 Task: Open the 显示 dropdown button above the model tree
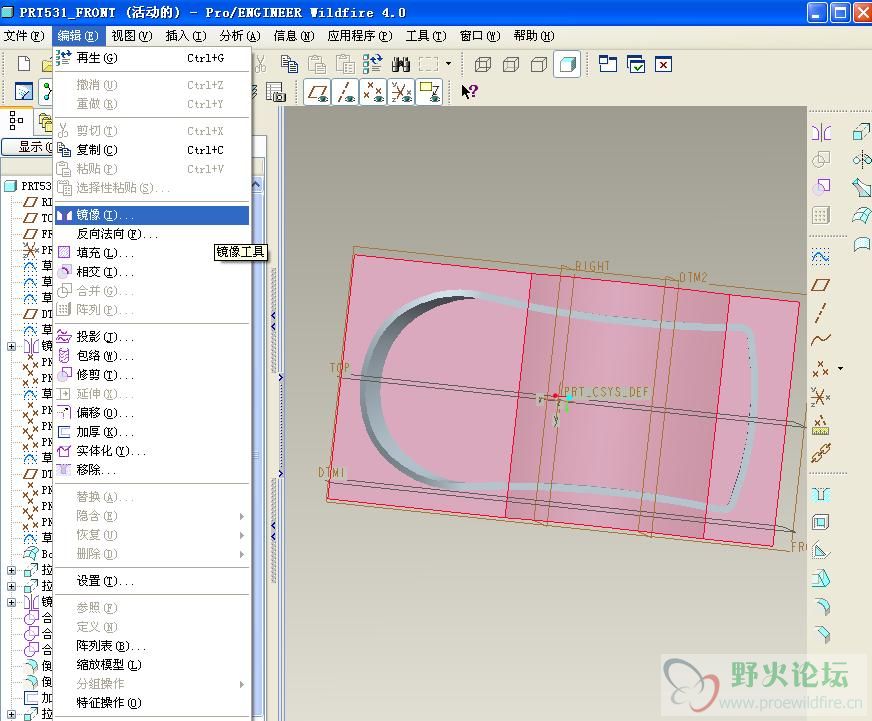point(28,147)
